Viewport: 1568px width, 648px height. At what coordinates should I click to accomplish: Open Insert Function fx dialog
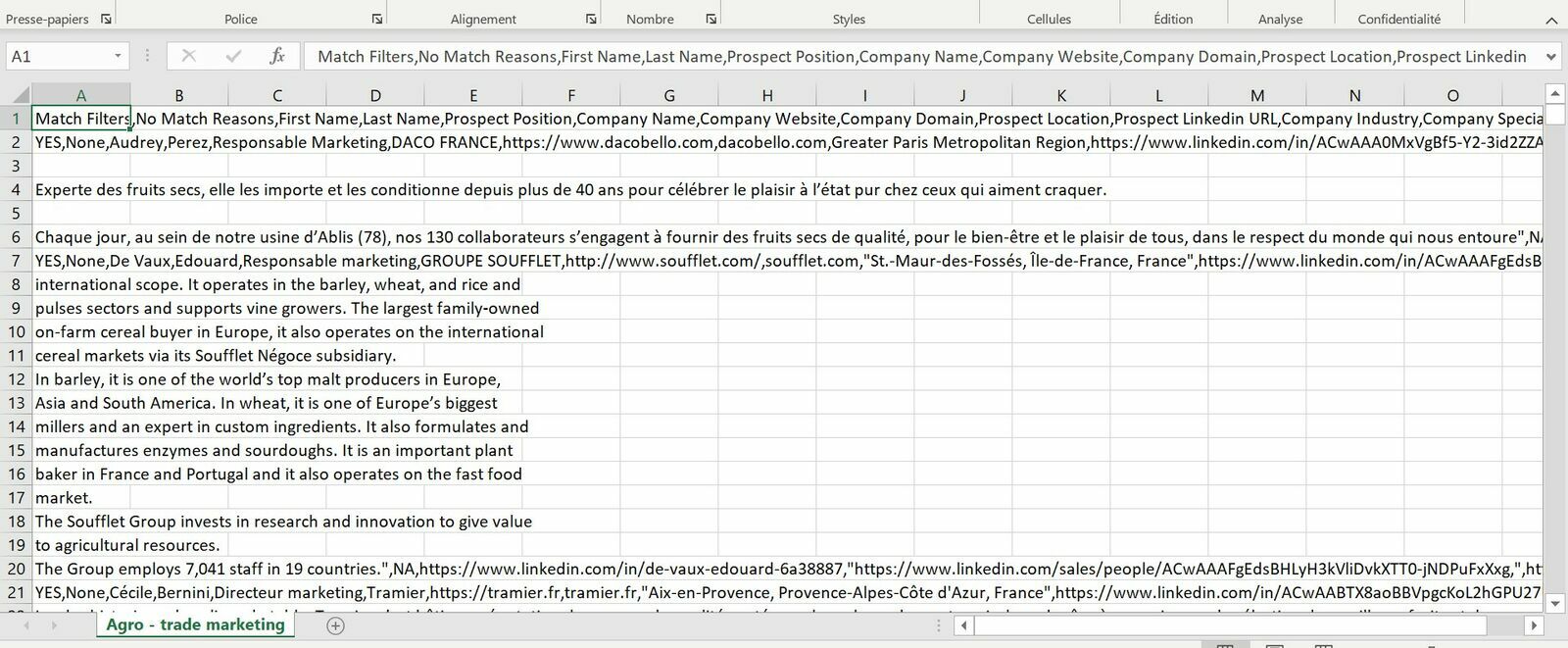point(277,56)
